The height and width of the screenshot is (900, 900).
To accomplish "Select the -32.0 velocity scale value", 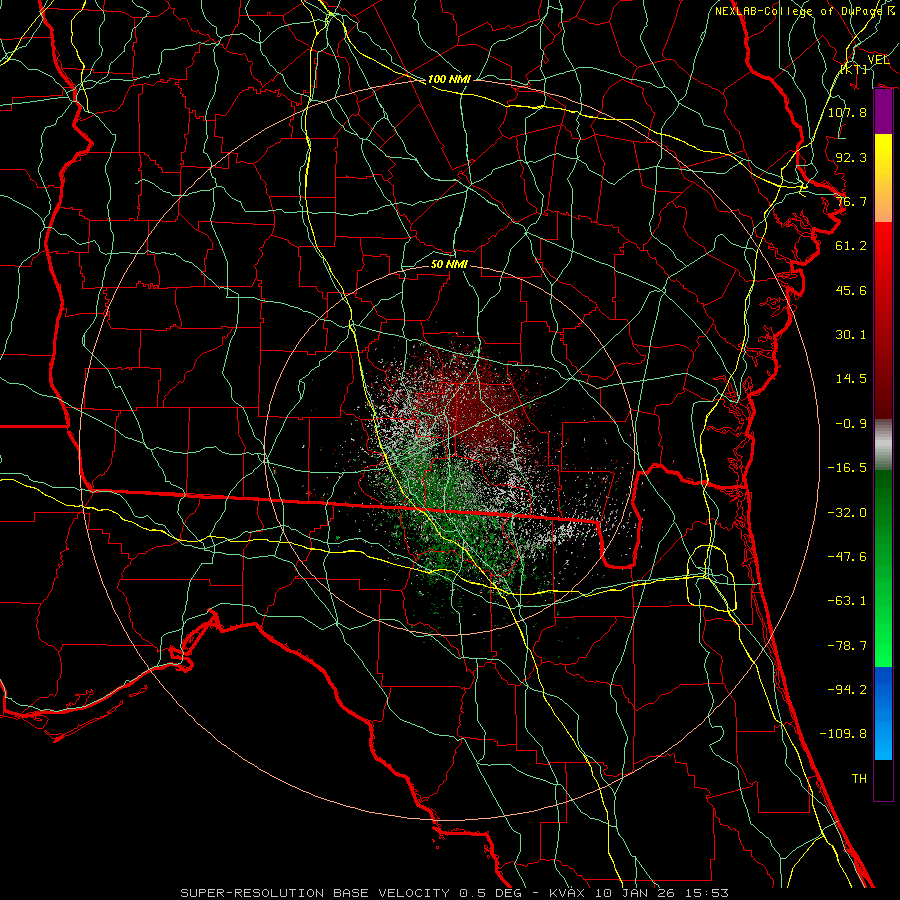I will pyautogui.click(x=847, y=513).
